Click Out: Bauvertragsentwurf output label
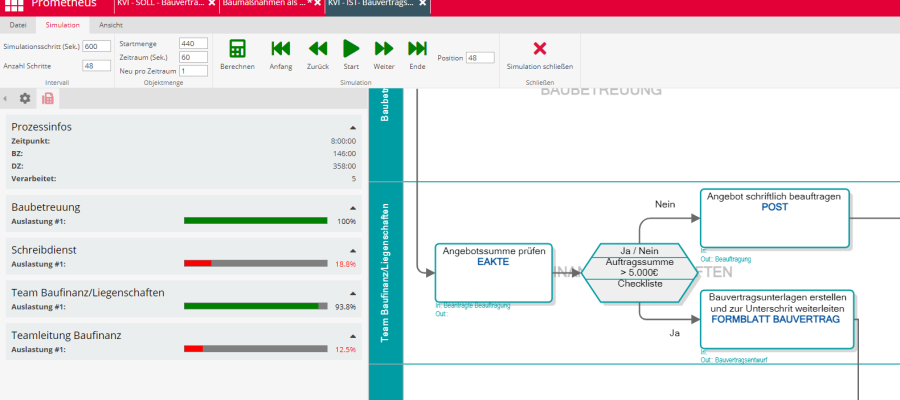This screenshot has height=400, width=900. tap(734, 360)
